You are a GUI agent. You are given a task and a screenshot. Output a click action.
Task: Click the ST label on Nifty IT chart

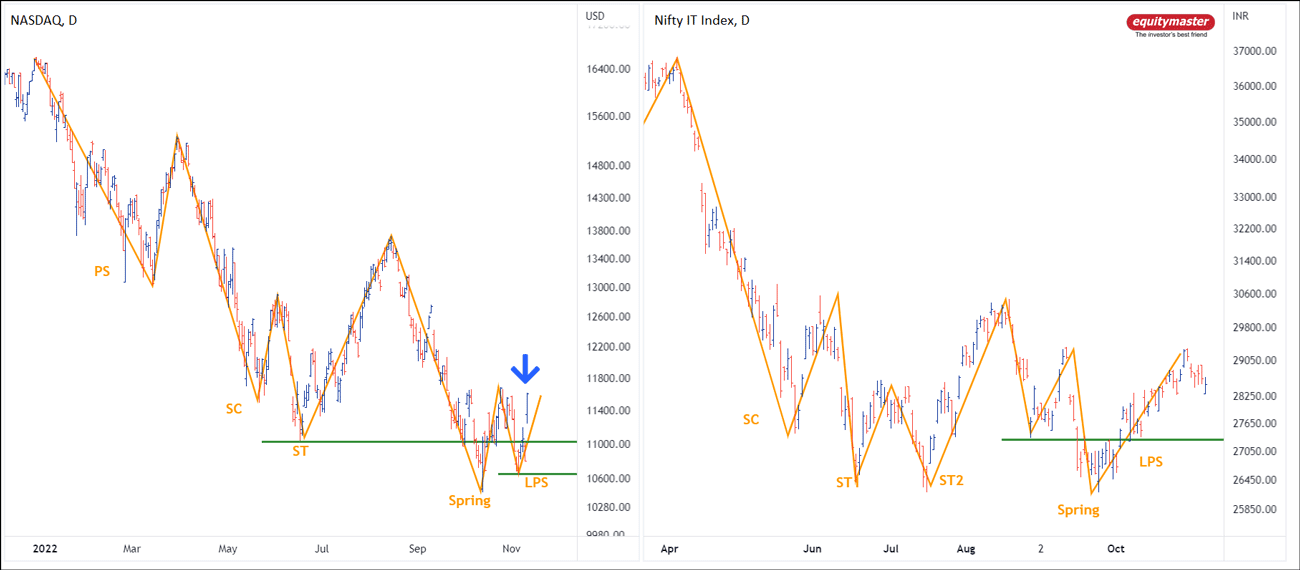pos(845,483)
